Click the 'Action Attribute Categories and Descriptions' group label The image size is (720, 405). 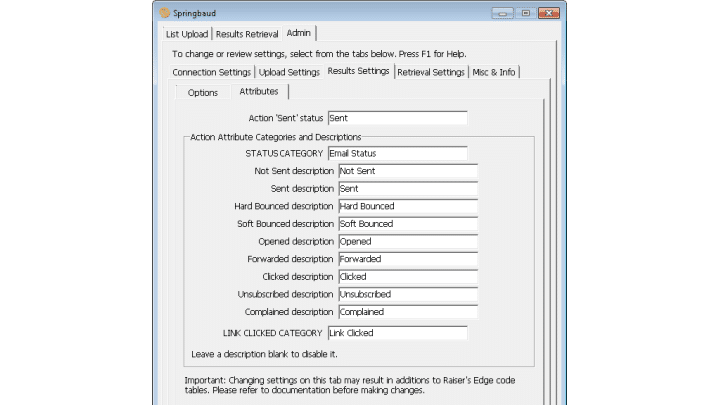pyautogui.click(x=276, y=137)
